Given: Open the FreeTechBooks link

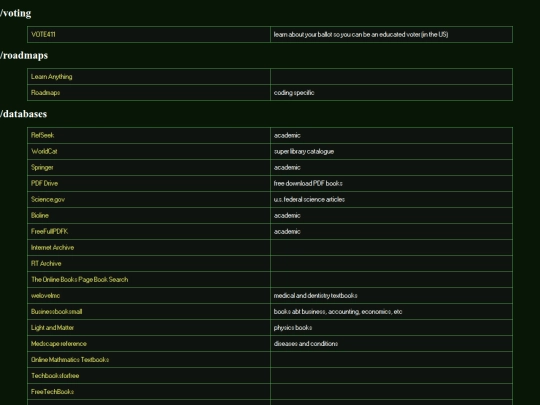Looking at the screenshot, I should [x=52, y=392].
